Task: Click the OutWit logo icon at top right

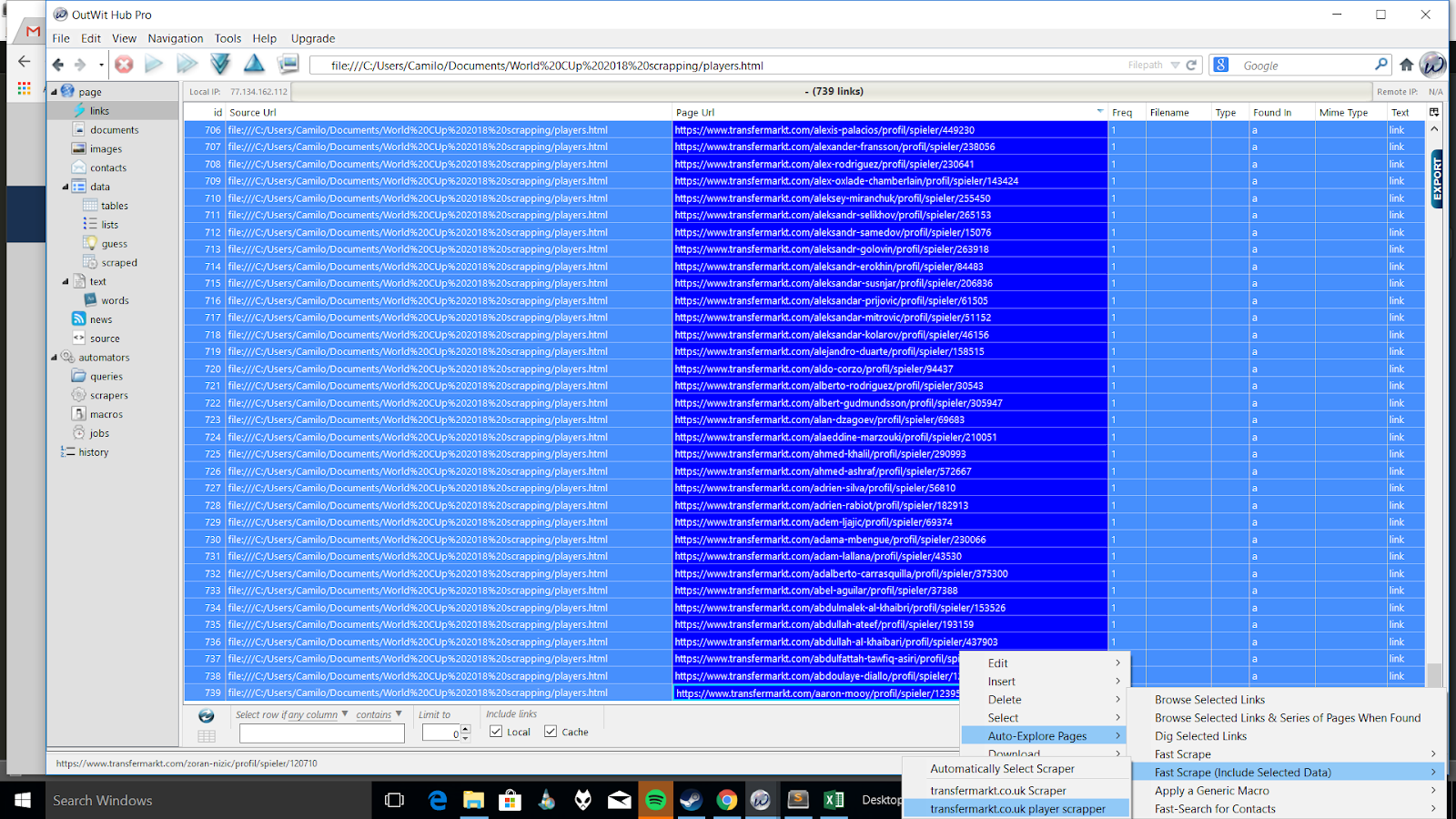Action: [x=1432, y=64]
